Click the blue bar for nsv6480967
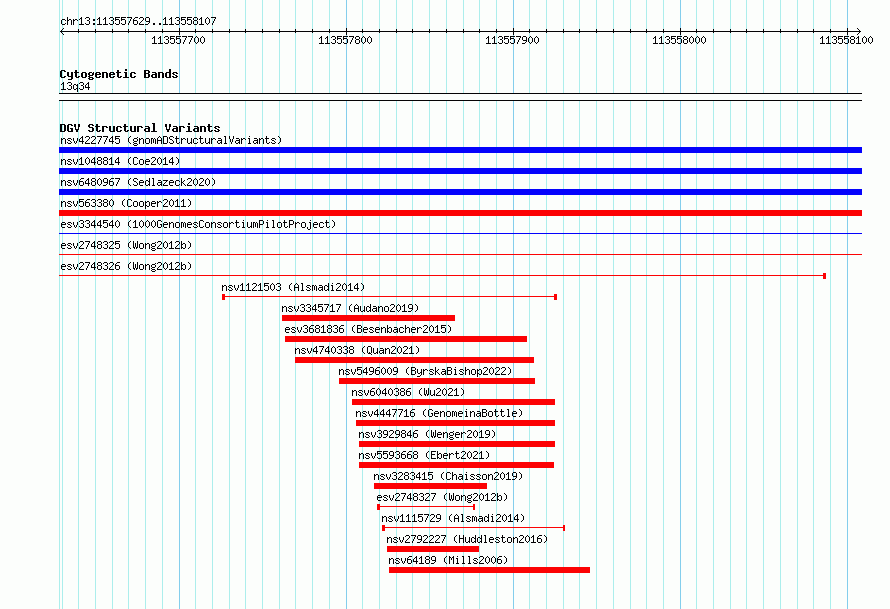 pos(460,192)
